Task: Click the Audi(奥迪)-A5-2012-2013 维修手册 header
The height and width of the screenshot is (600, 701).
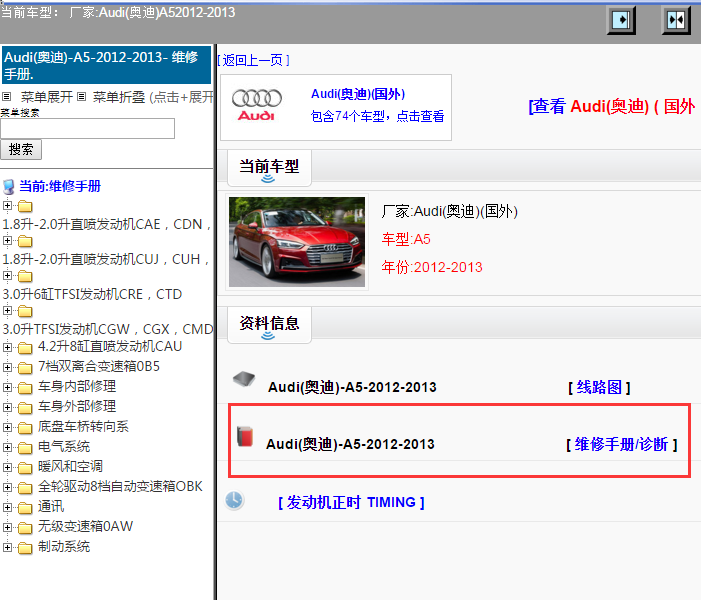Action: (106, 65)
